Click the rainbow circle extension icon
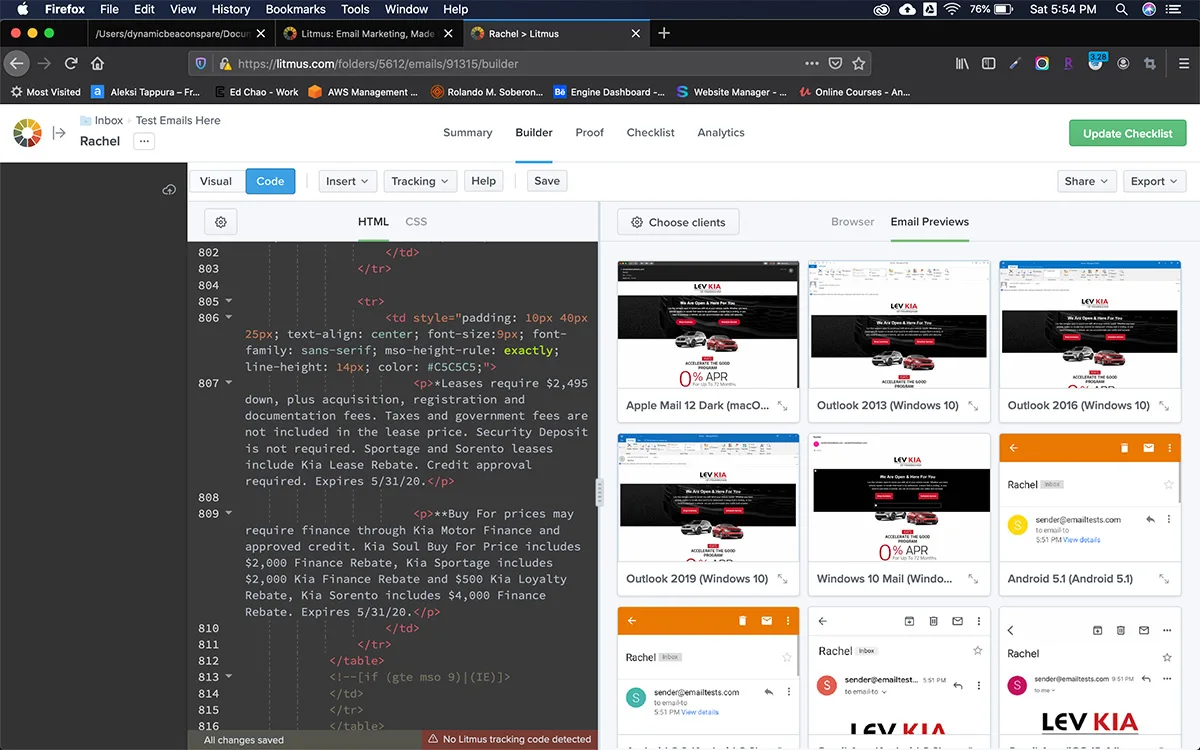Viewport: 1200px width, 750px height. (1042, 63)
